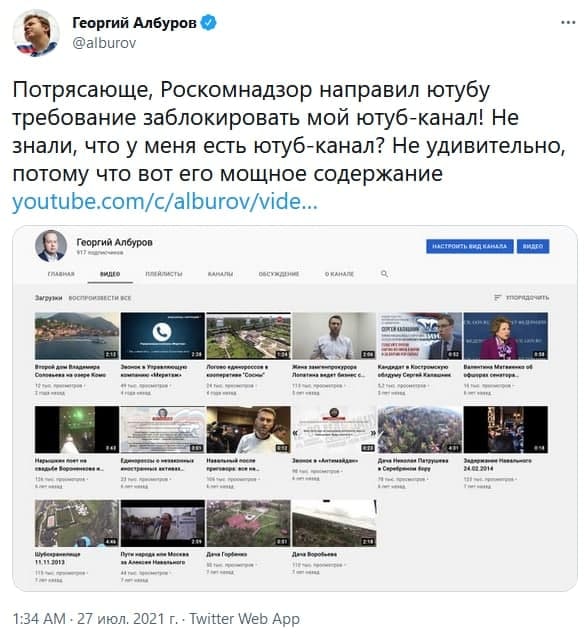Click the Воспроизвести все link
The image size is (587, 637).
[100, 298]
